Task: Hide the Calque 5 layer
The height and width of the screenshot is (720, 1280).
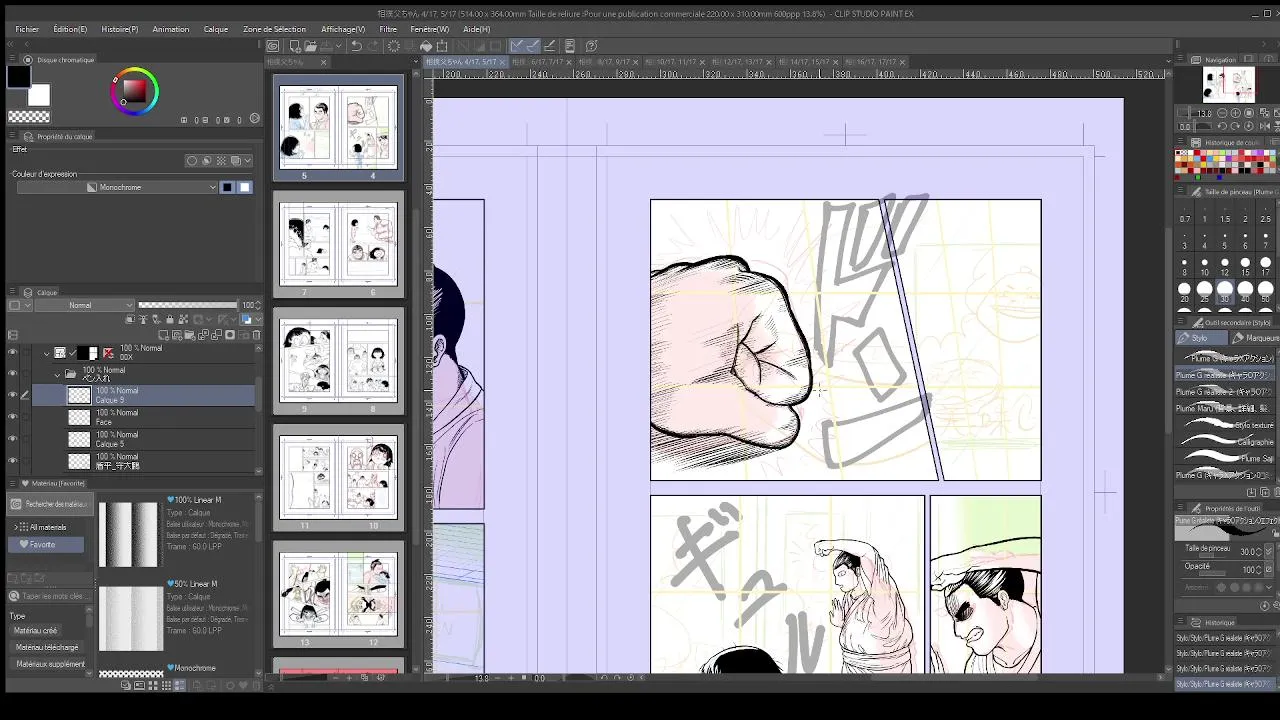Action: [12, 439]
